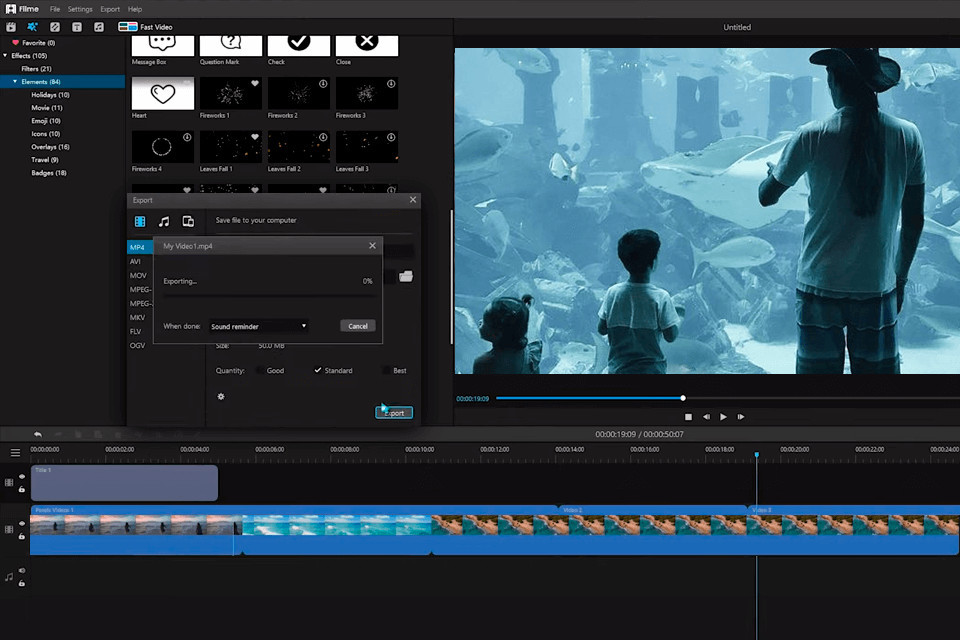Image resolution: width=960 pixels, height=640 pixels.
Task: Choose Good quality option
Action: tap(260, 371)
